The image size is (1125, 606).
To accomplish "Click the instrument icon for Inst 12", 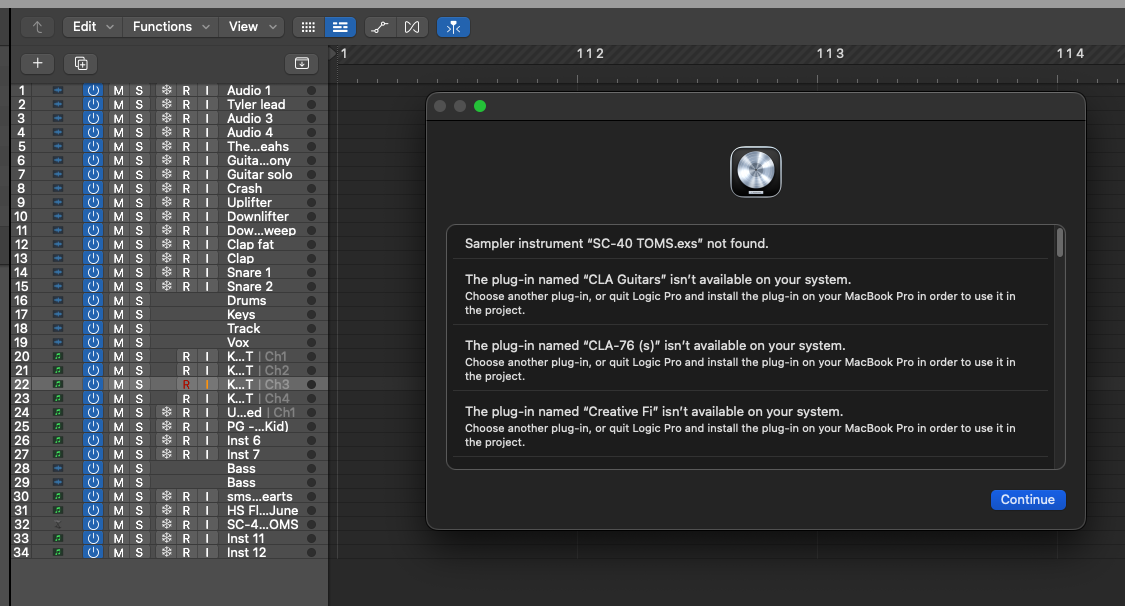I will [x=58, y=552].
